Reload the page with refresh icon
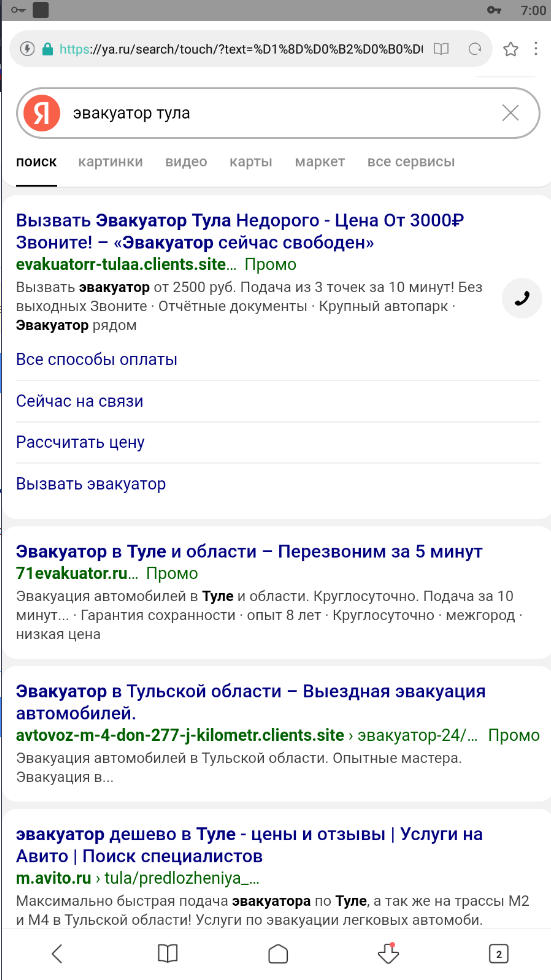The height and width of the screenshot is (980, 551). pos(475,49)
